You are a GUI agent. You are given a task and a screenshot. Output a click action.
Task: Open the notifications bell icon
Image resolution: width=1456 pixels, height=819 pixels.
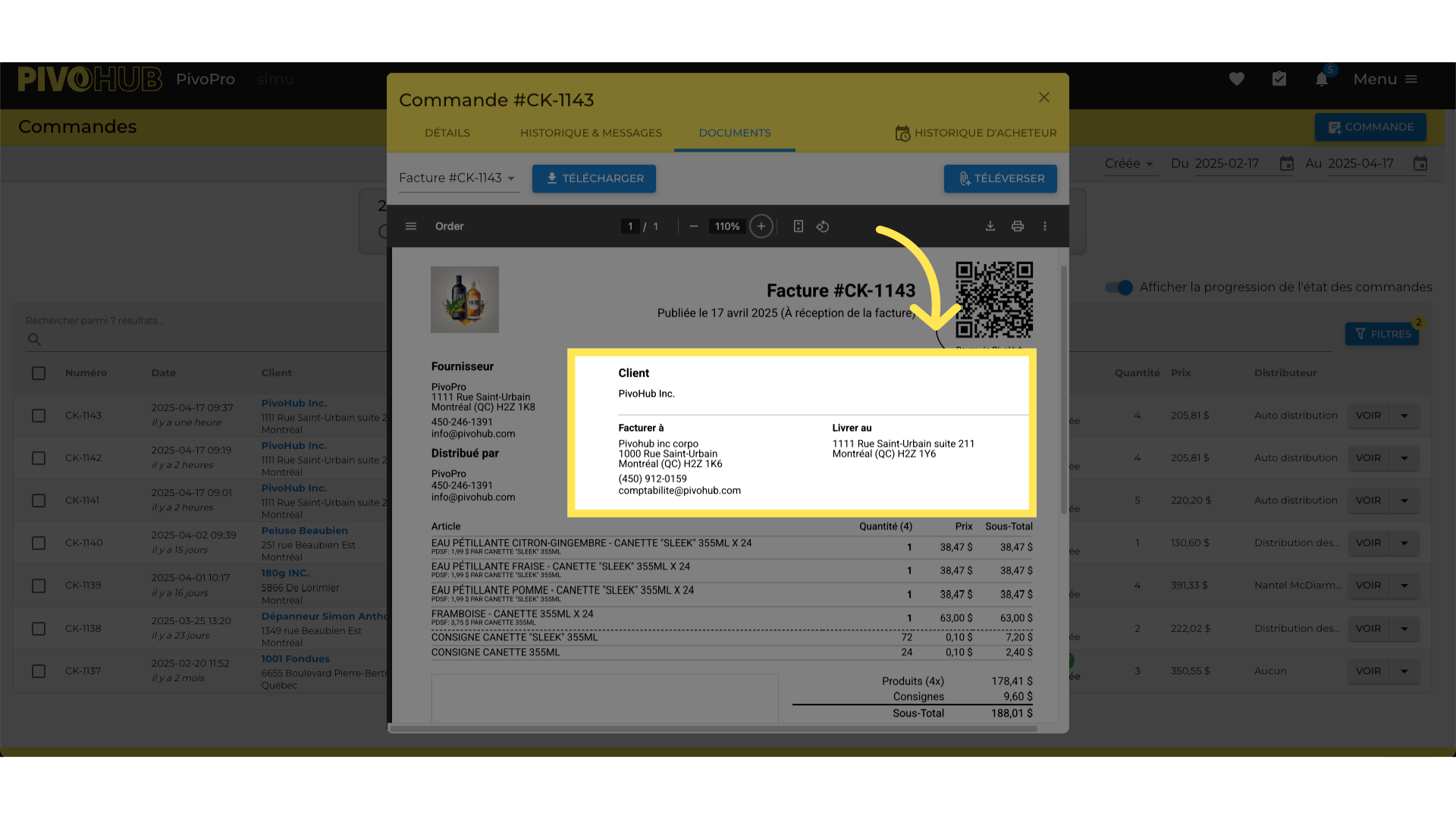[x=1322, y=80]
